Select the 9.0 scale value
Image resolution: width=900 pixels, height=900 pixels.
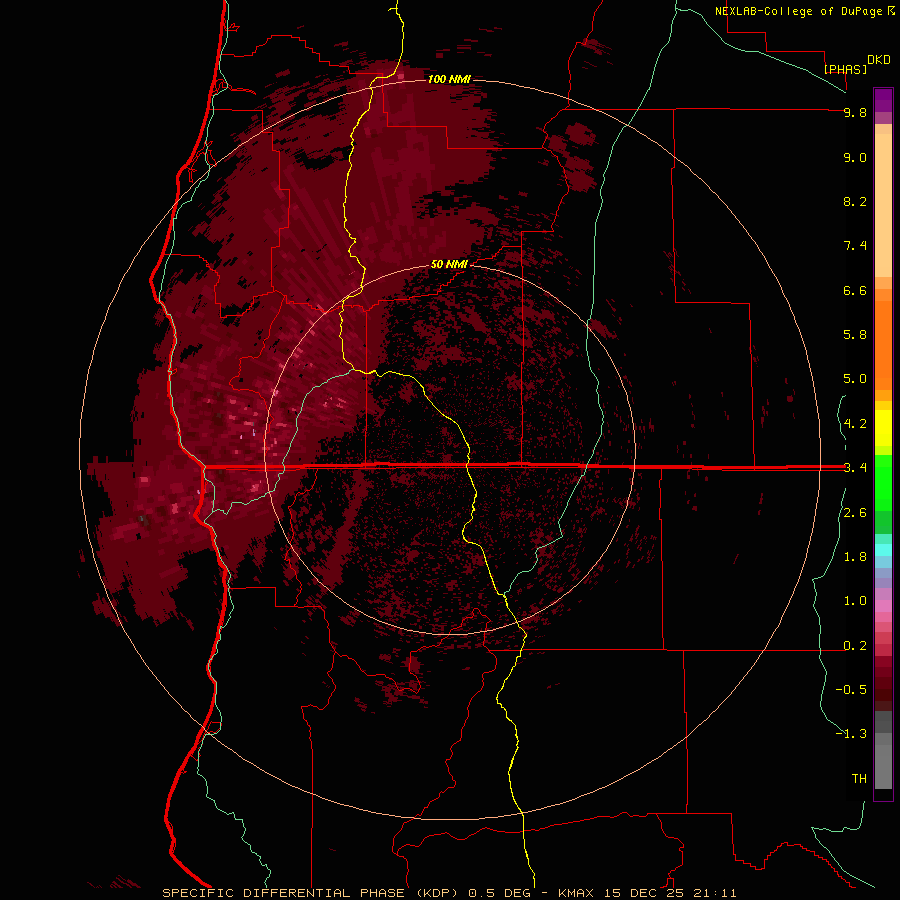pos(855,157)
